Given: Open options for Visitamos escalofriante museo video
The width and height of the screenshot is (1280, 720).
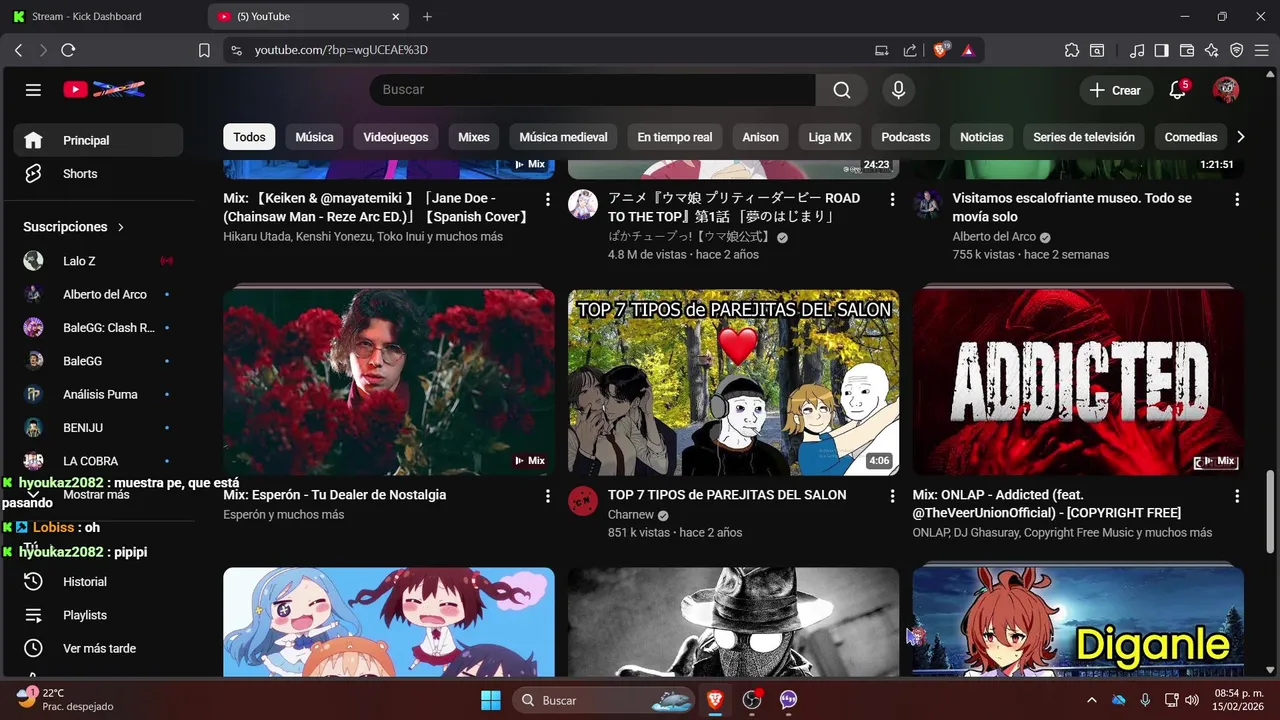Looking at the screenshot, I should 1237,200.
